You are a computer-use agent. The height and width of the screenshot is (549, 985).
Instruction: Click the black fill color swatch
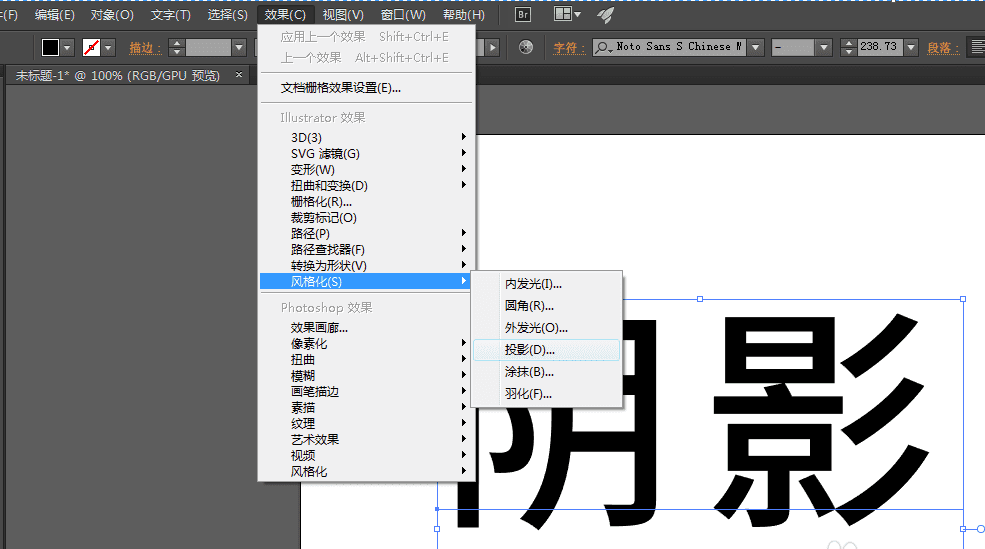point(51,47)
